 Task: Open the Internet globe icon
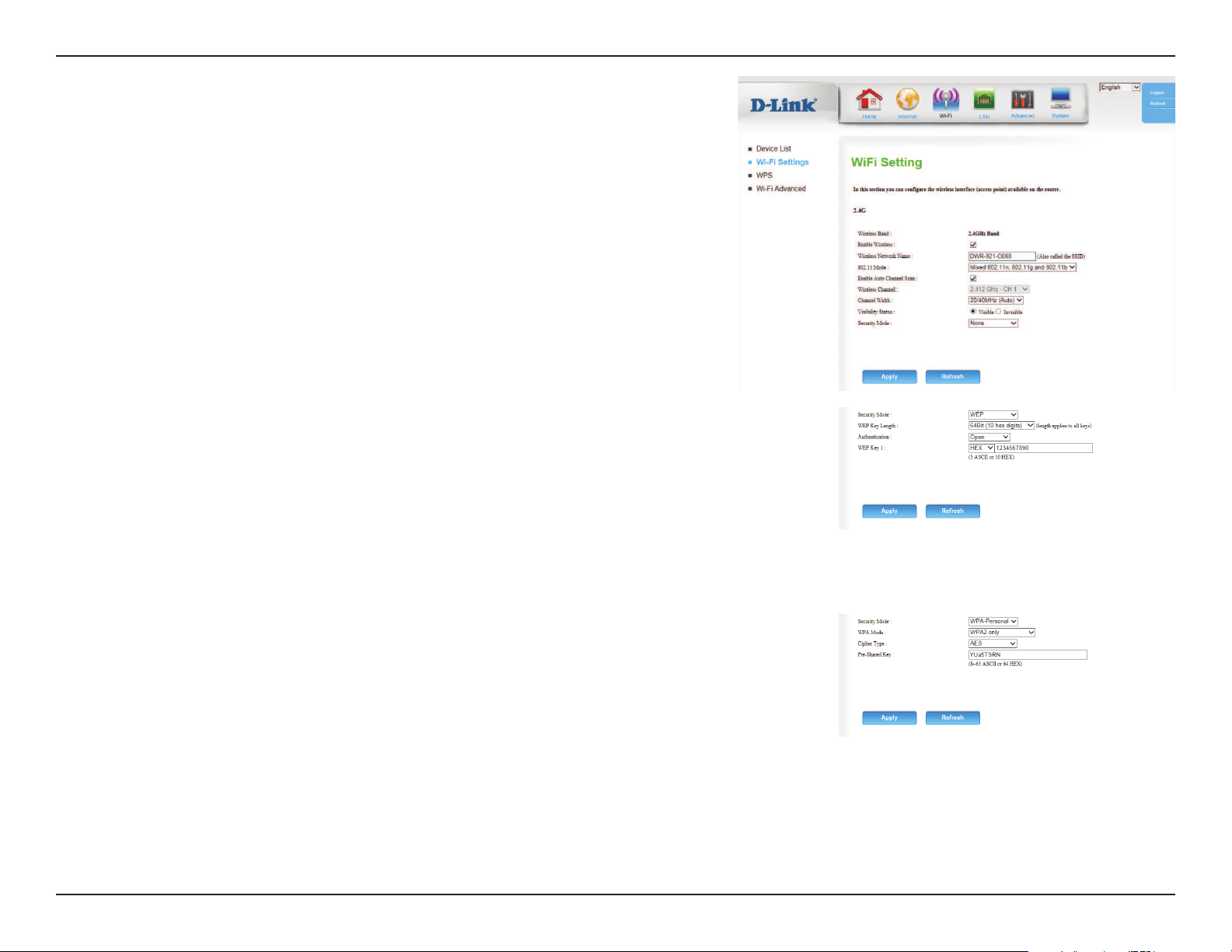click(x=907, y=99)
